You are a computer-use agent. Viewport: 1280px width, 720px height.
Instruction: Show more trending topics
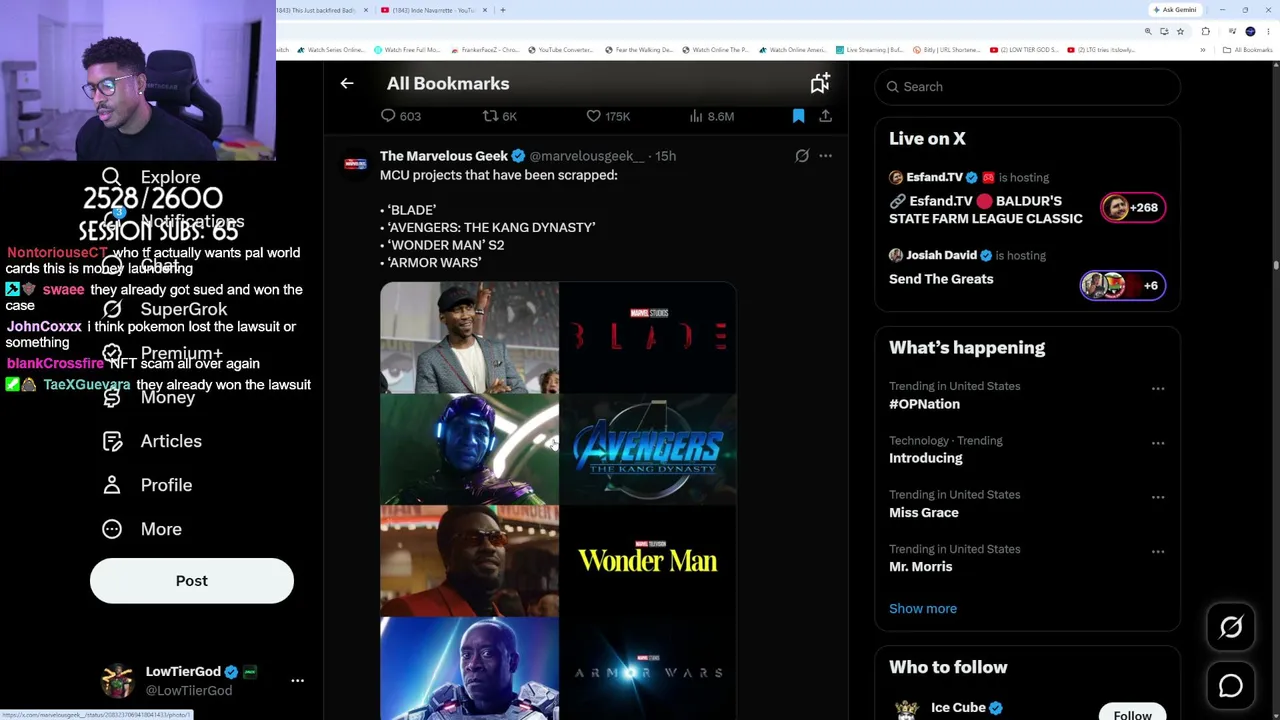pos(923,608)
